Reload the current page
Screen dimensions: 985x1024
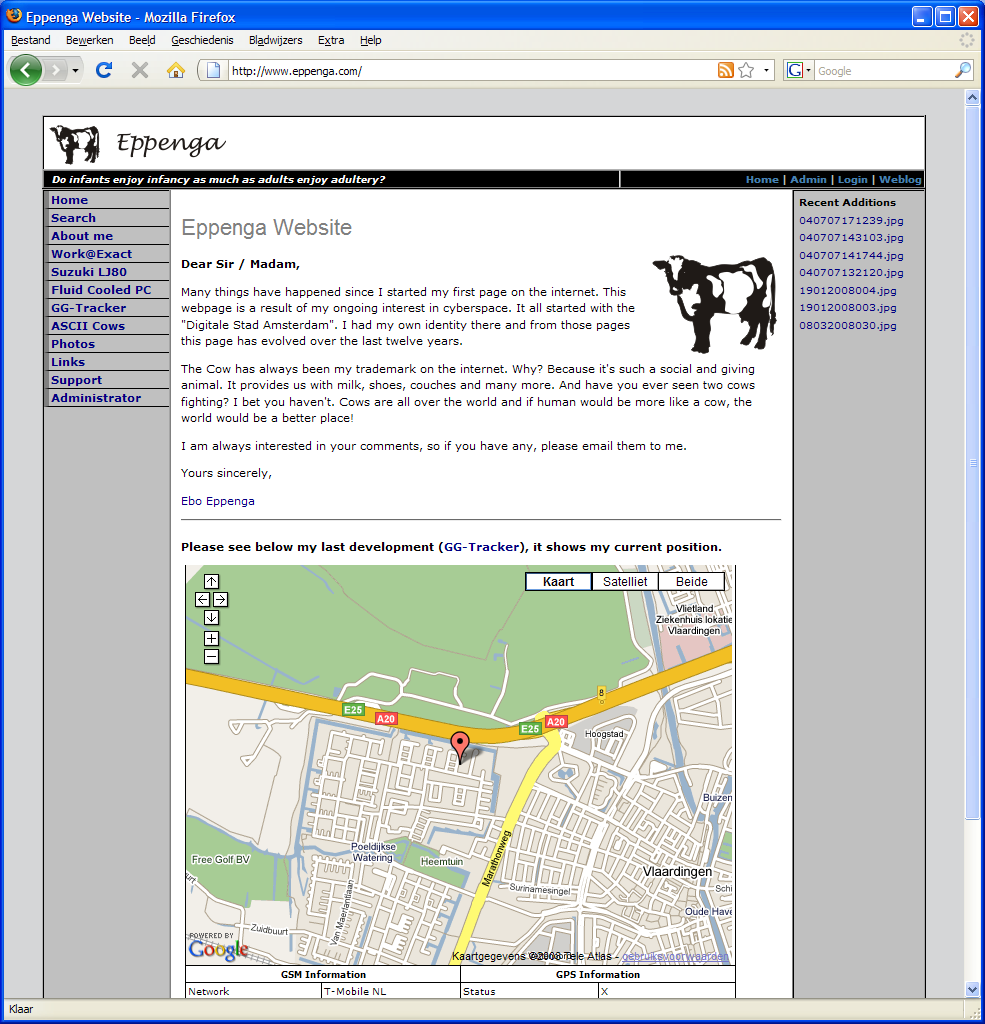click(104, 70)
